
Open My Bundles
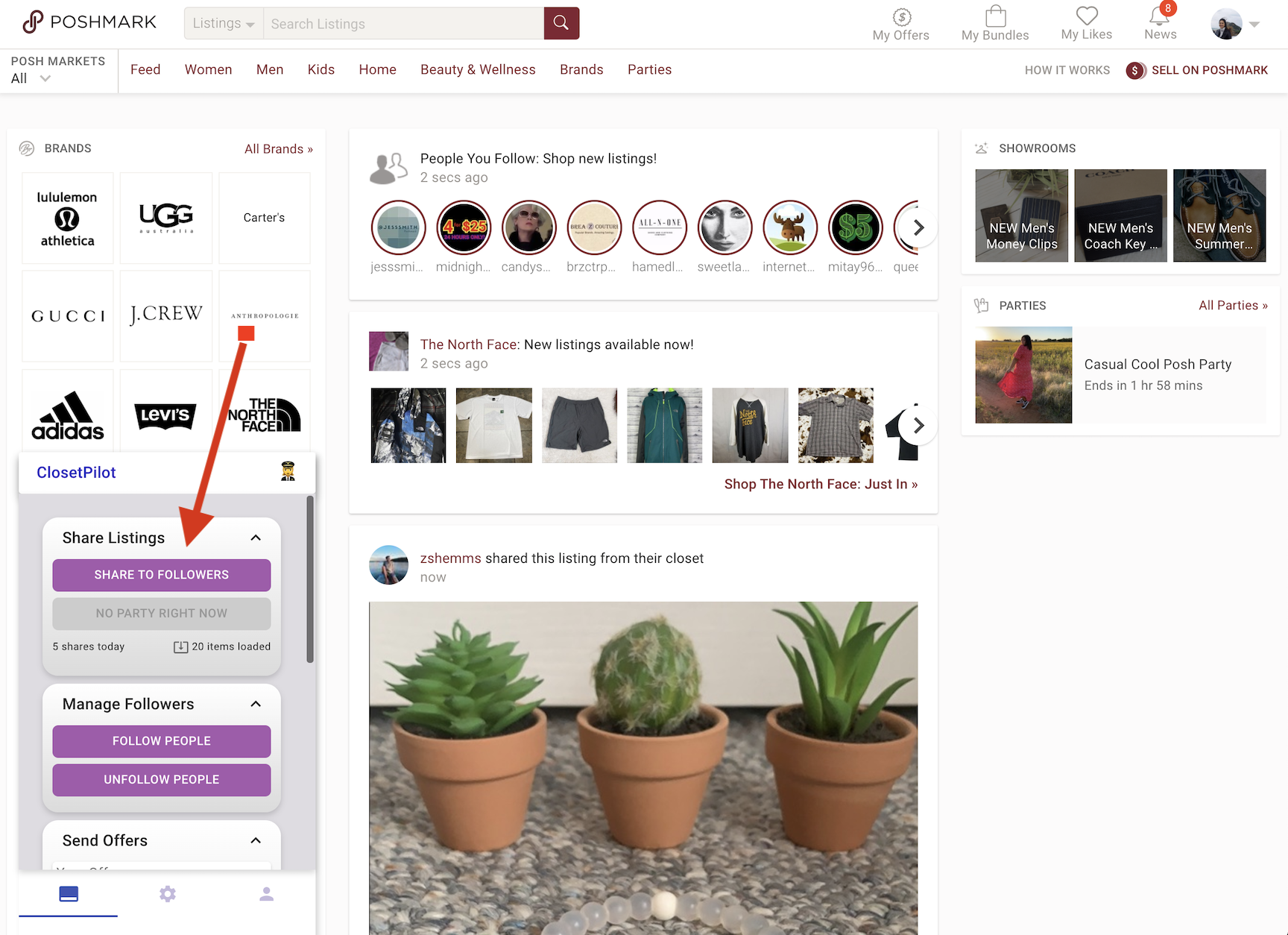995,25
